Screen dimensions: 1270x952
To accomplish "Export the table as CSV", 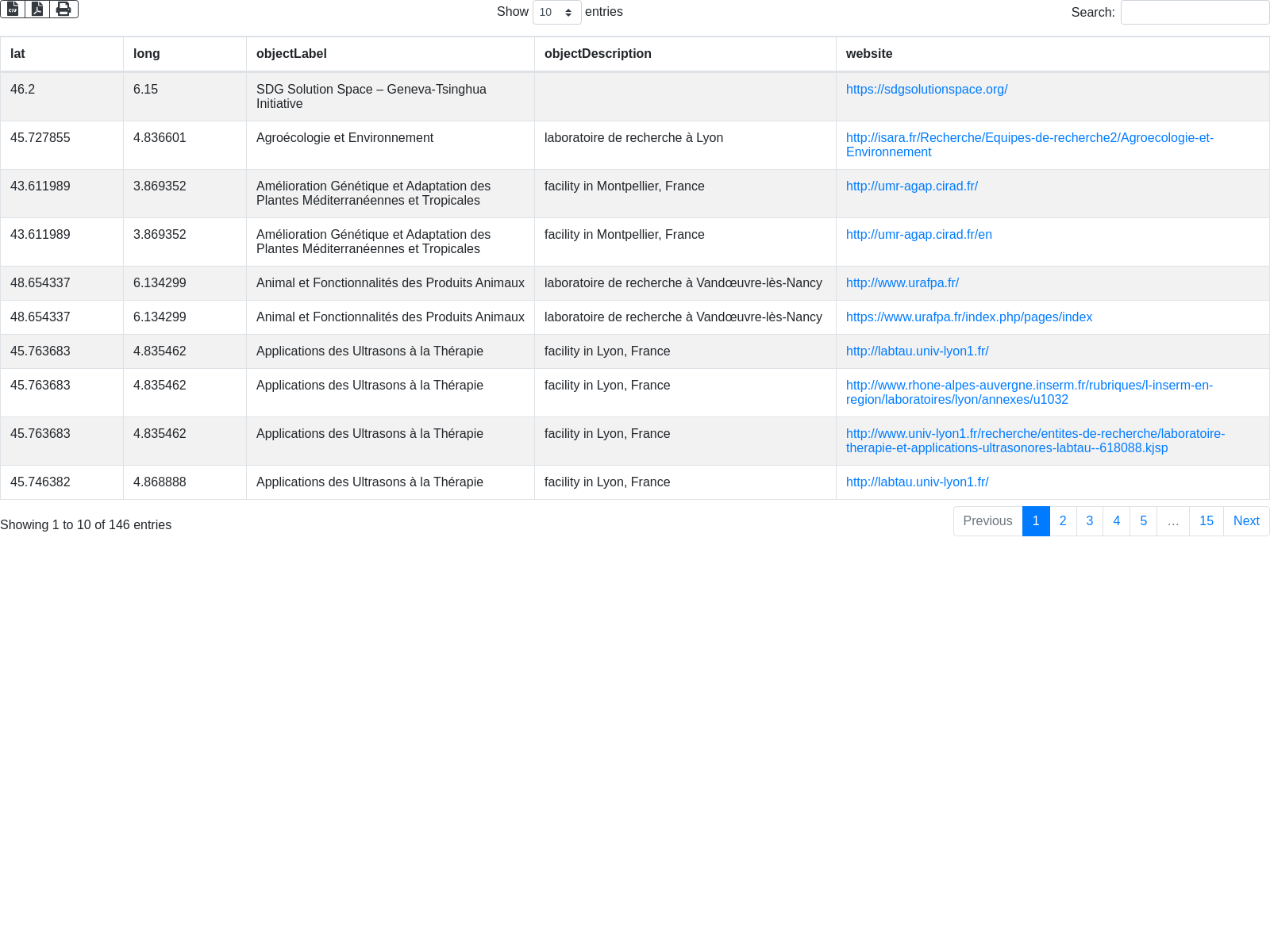I will pos(13,10).
